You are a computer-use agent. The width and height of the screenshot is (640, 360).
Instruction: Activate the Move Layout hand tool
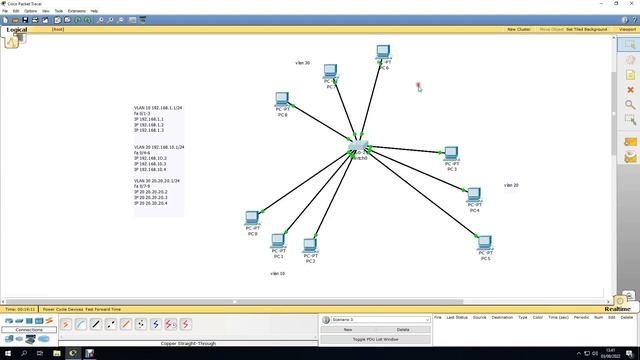[630, 60]
